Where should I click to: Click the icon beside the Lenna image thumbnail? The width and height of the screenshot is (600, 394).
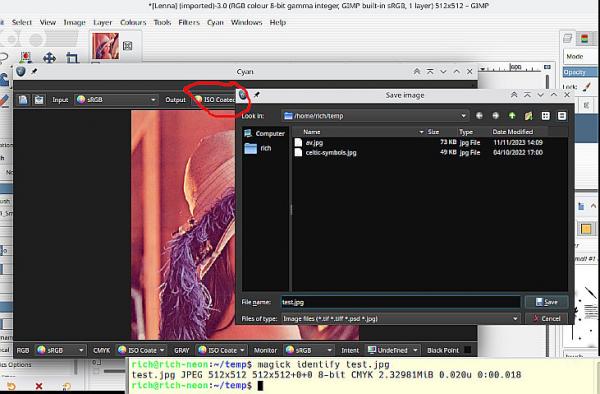click(x=128, y=46)
